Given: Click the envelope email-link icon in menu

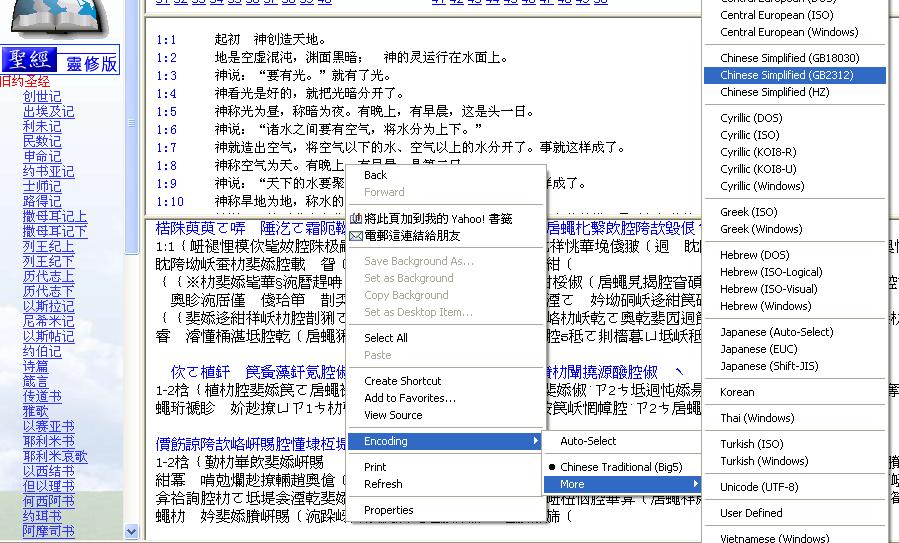Looking at the screenshot, I should (355, 235).
